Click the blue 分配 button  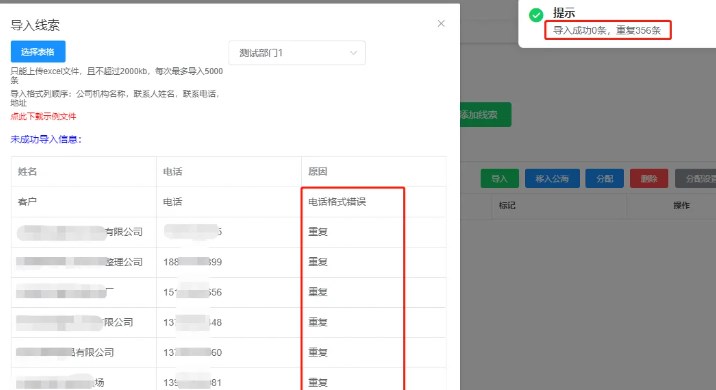(605, 179)
